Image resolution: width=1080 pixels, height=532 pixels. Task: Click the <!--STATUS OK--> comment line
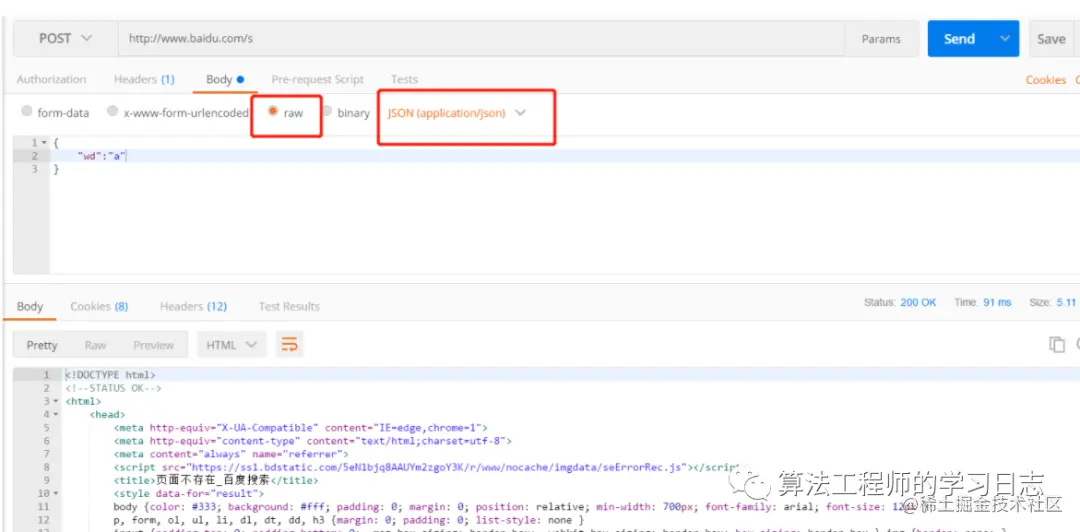coord(114,388)
